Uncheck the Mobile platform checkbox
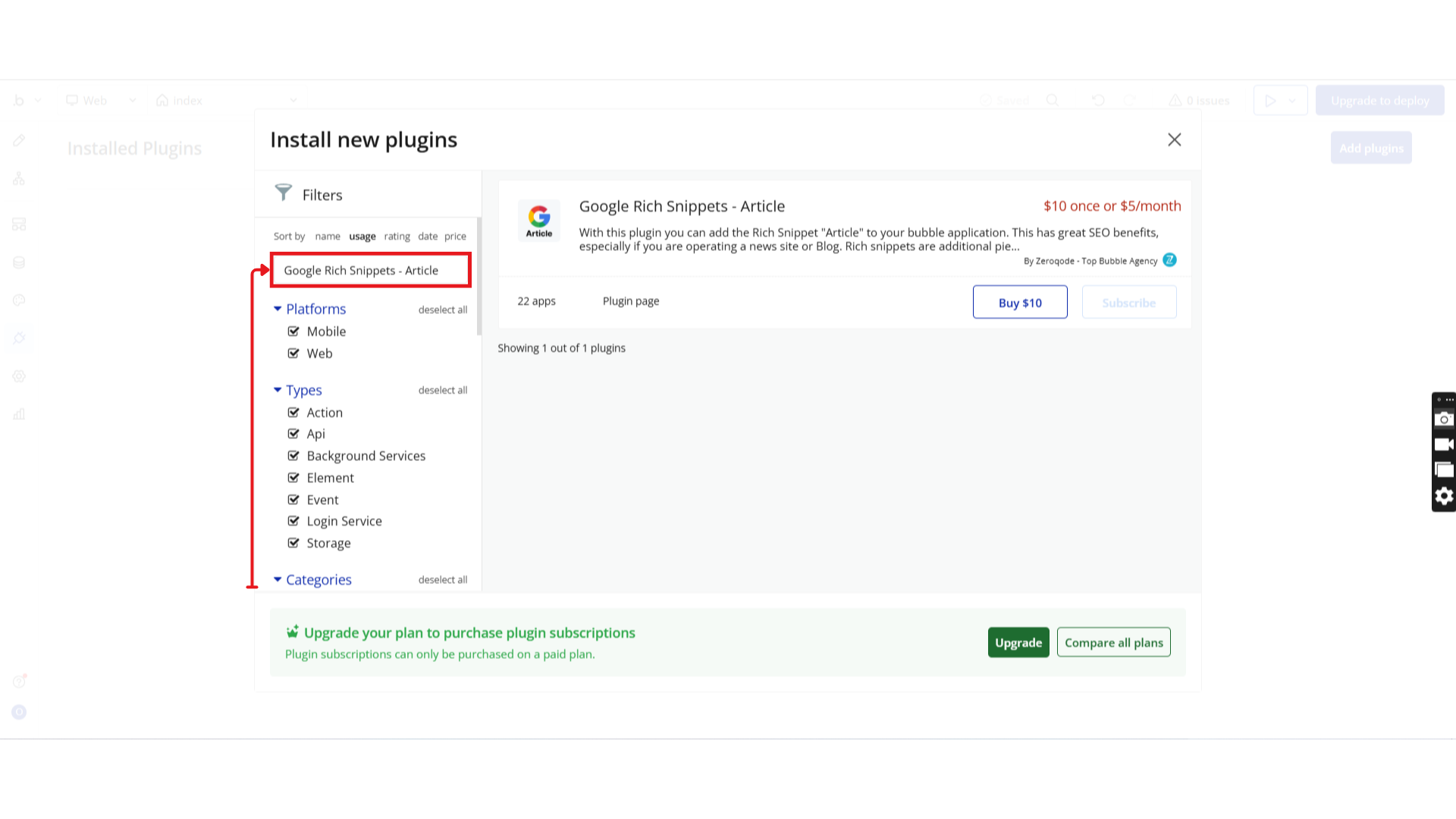Viewport: 1456px width, 819px height. (x=293, y=331)
